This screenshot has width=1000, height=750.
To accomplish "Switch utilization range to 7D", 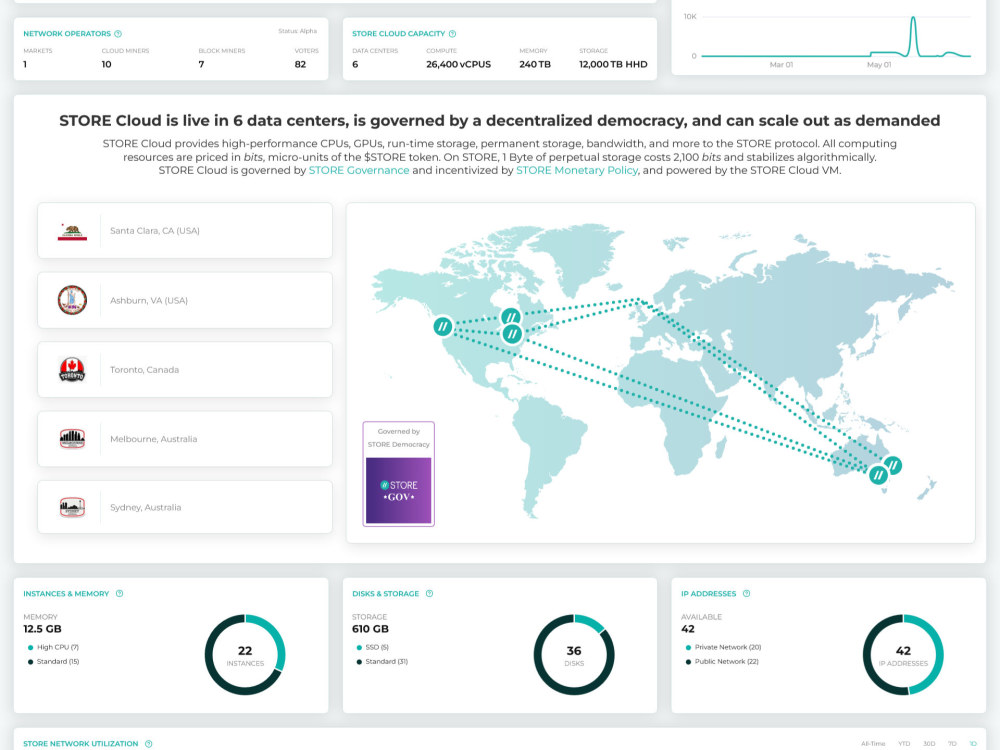I will (952, 744).
